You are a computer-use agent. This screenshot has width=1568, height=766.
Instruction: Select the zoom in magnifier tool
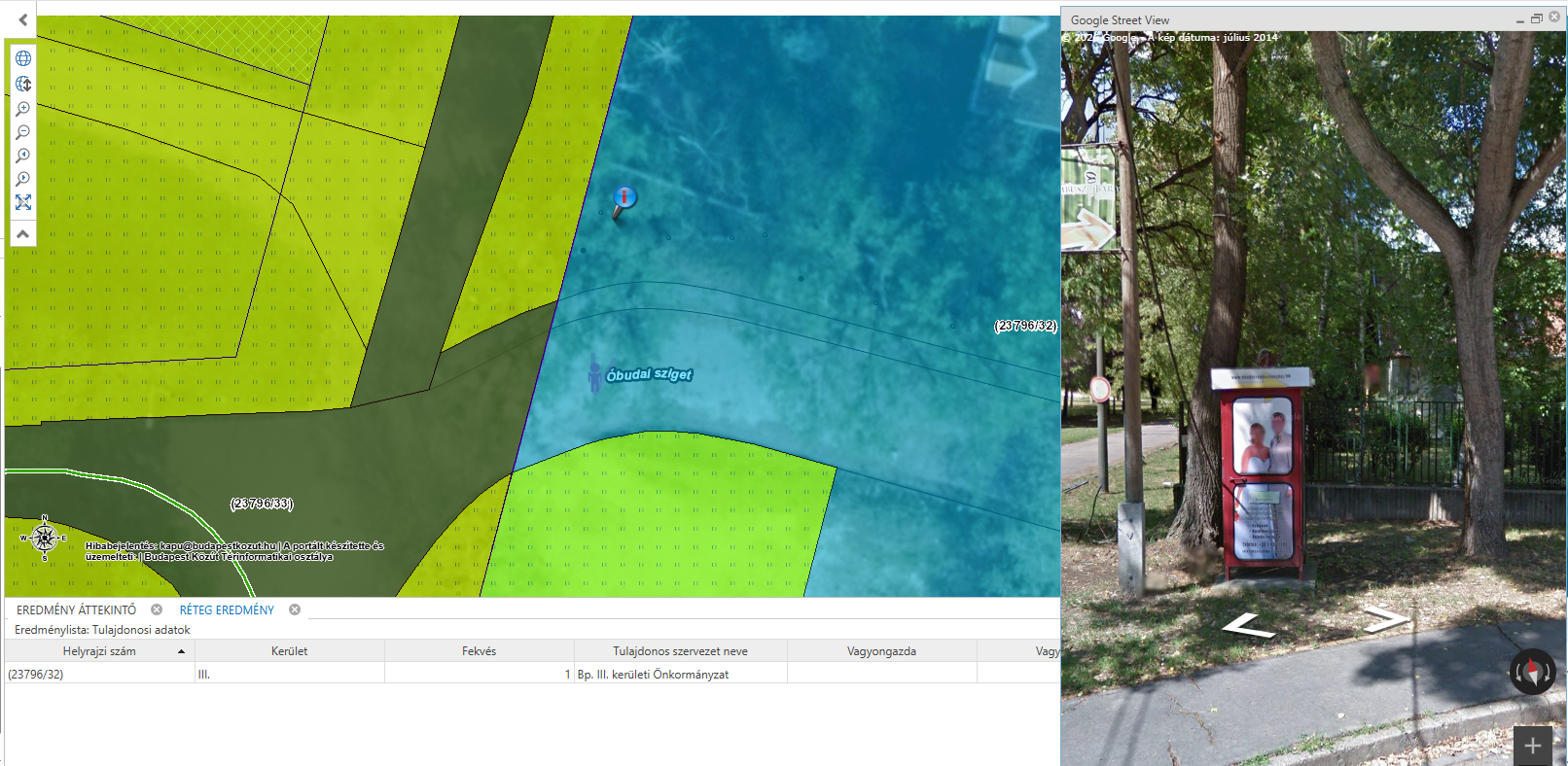point(23,109)
